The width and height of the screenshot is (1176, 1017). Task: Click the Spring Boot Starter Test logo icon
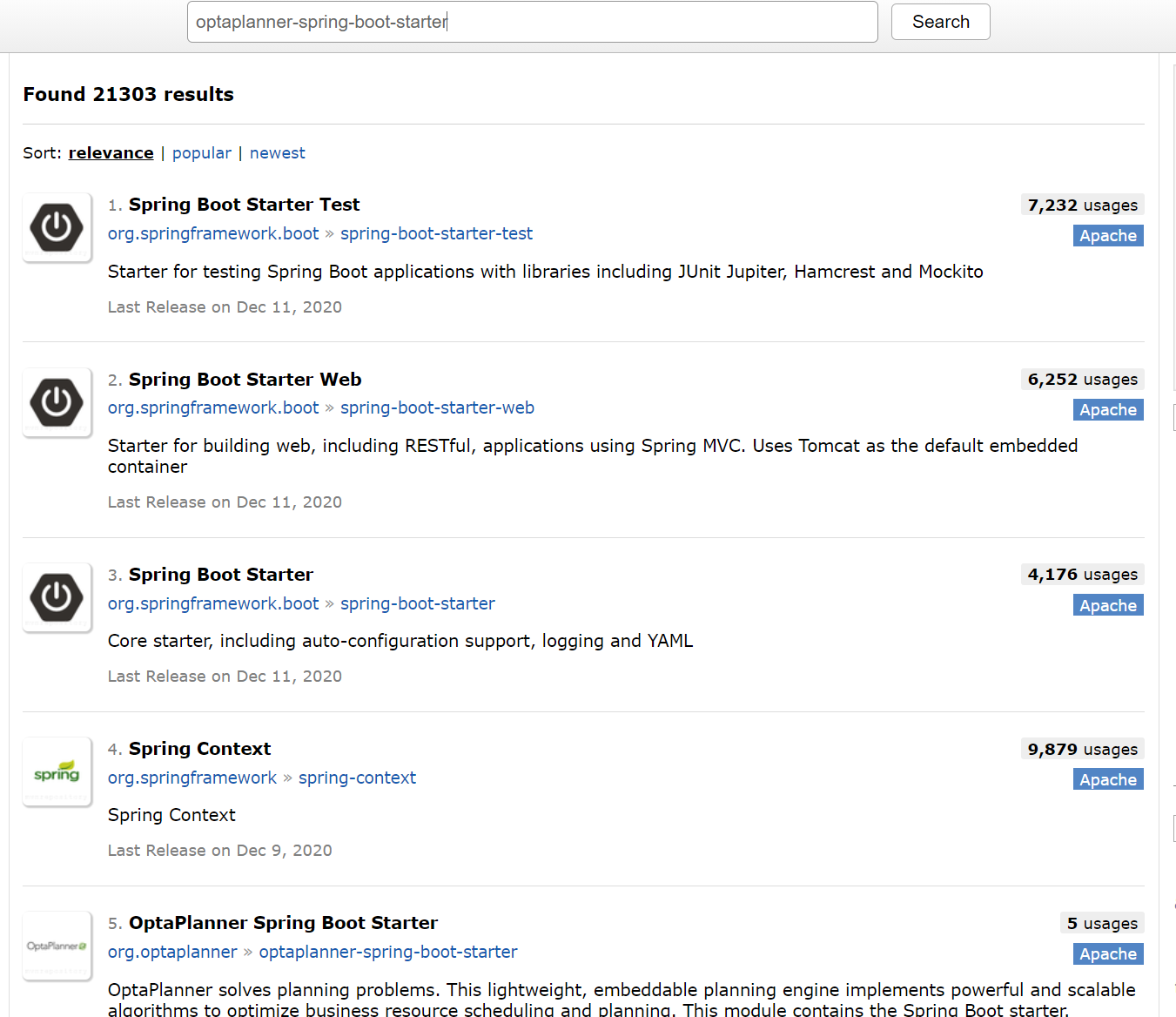tap(57, 227)
